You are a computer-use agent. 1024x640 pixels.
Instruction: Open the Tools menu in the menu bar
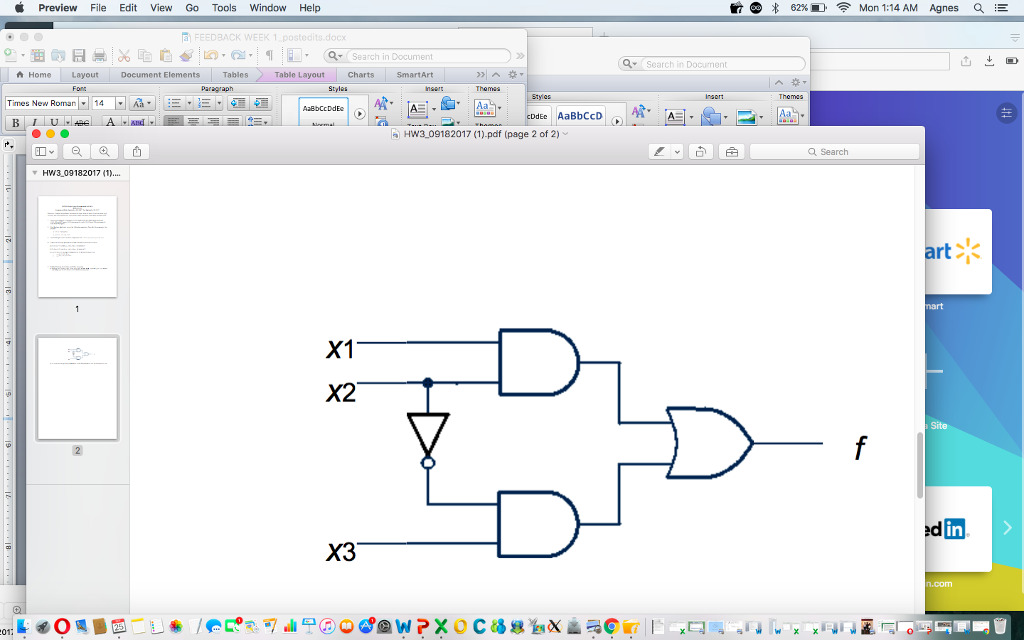[x=223, y=7]
